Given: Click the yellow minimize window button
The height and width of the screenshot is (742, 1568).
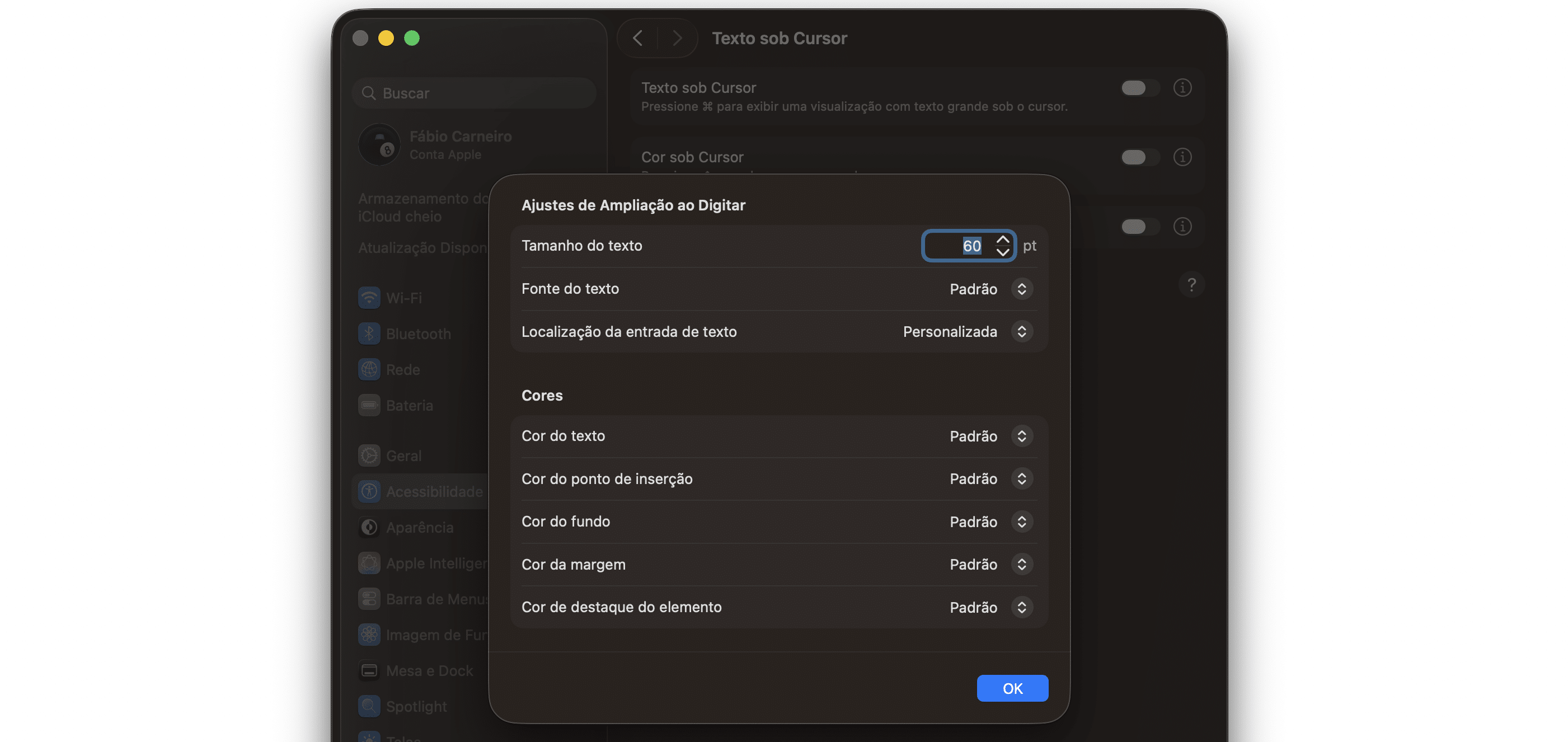Looking at the screenshot, I should coord(386,39).
